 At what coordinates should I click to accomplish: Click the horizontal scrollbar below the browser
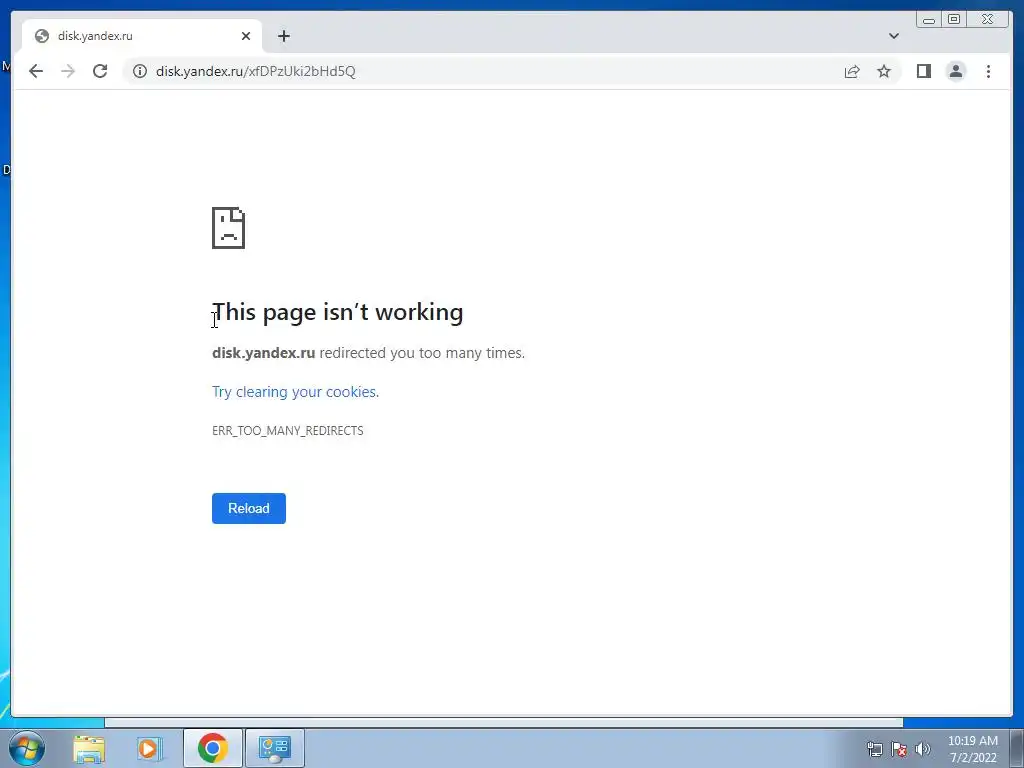[x=504, y=722]
